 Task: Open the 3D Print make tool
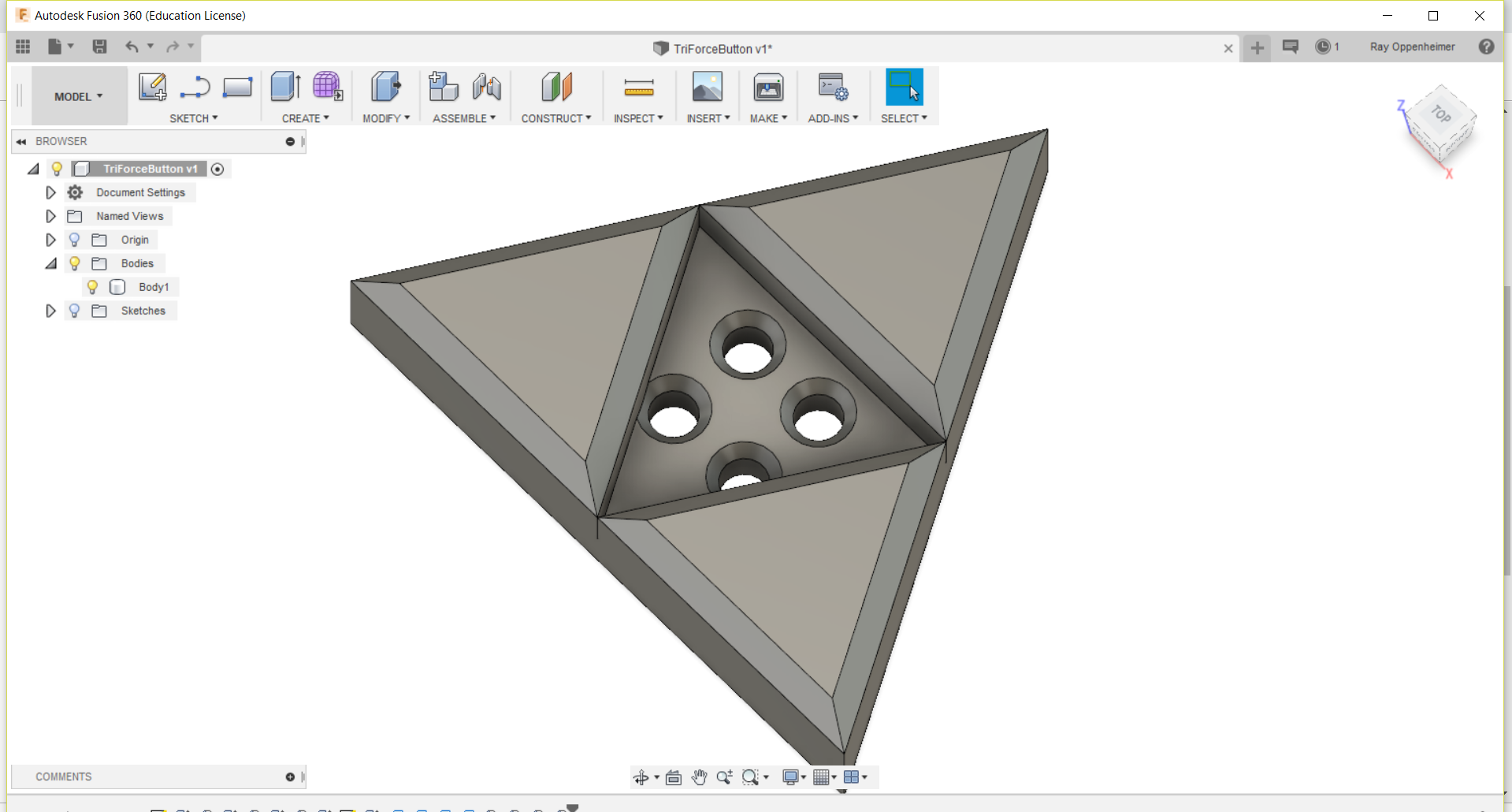[768, 87]
